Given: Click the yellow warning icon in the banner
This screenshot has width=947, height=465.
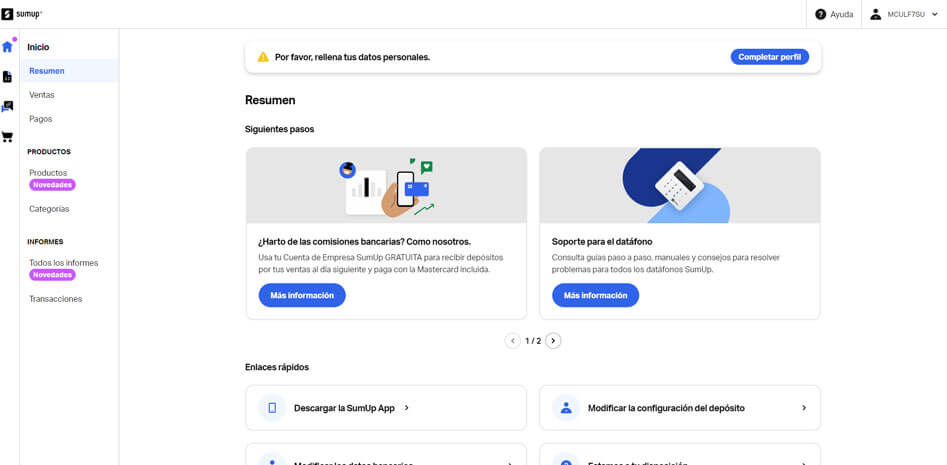Looking at the screenshot, I should pyautogui.click(x=263, y=57).
